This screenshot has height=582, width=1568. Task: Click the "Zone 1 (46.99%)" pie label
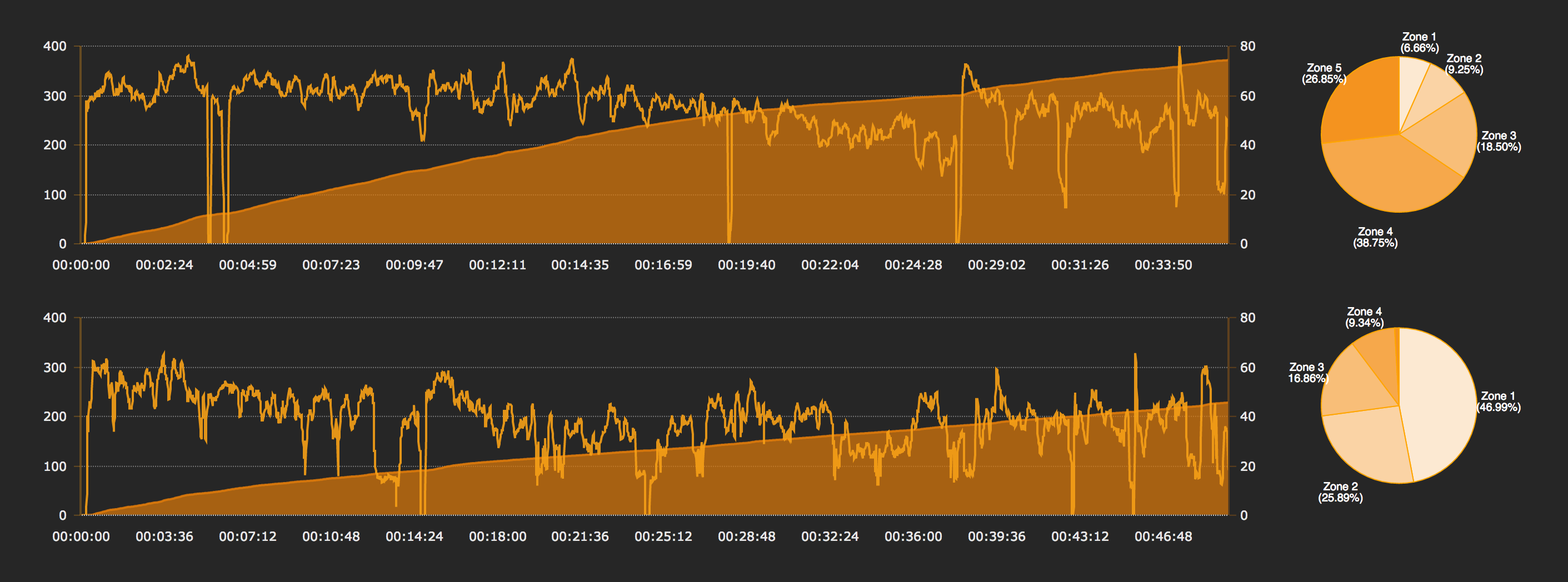1499,402
